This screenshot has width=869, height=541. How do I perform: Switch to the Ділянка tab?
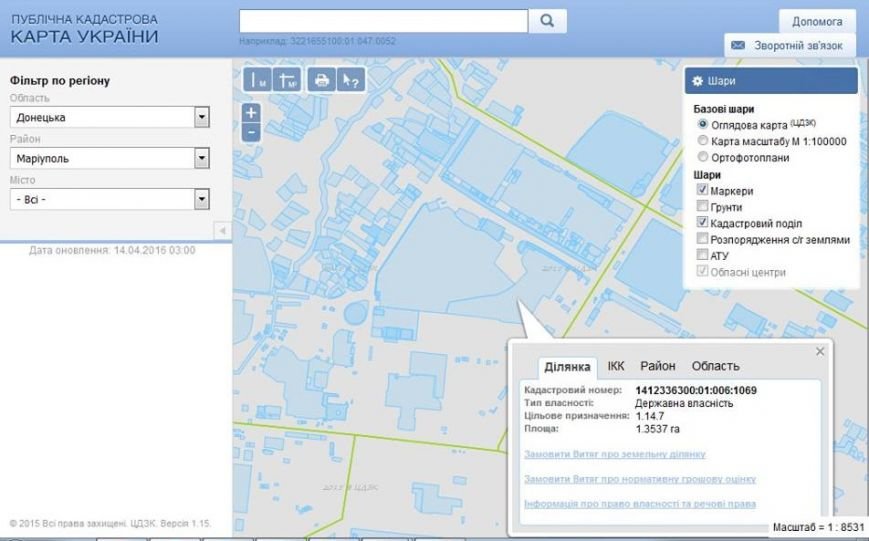pos(567,367)
